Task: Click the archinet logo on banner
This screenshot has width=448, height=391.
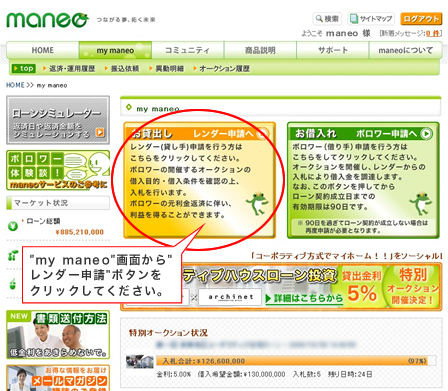Action: click(230, 297)
